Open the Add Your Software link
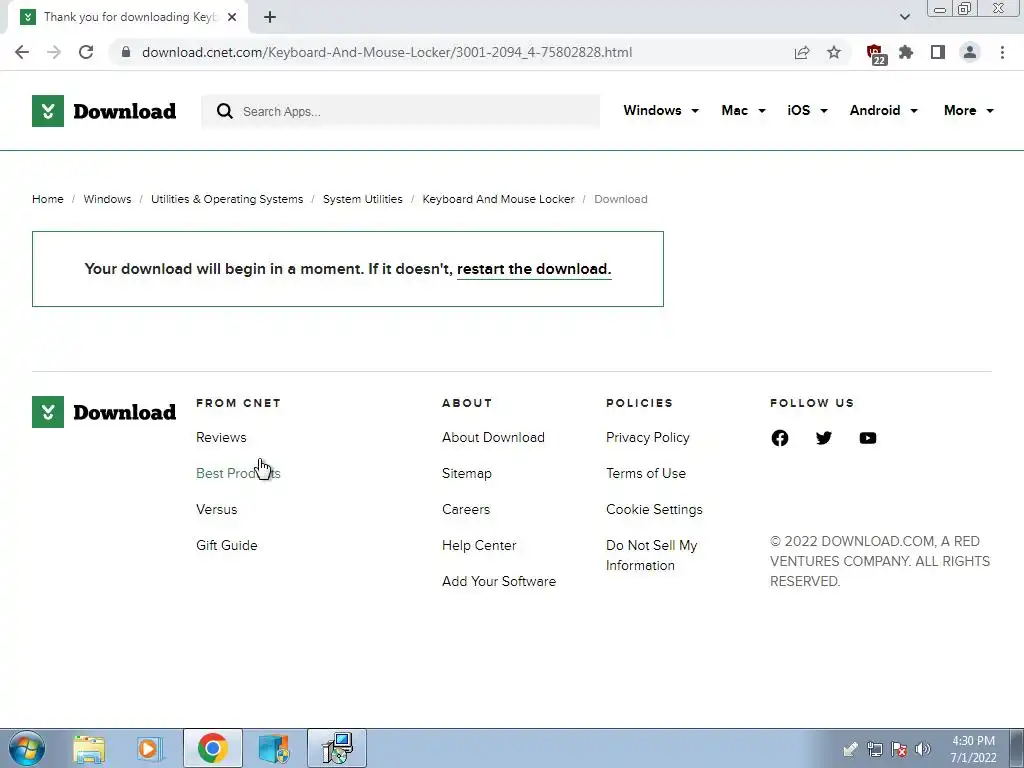1024x768 pixels. (x=499, y=581)
